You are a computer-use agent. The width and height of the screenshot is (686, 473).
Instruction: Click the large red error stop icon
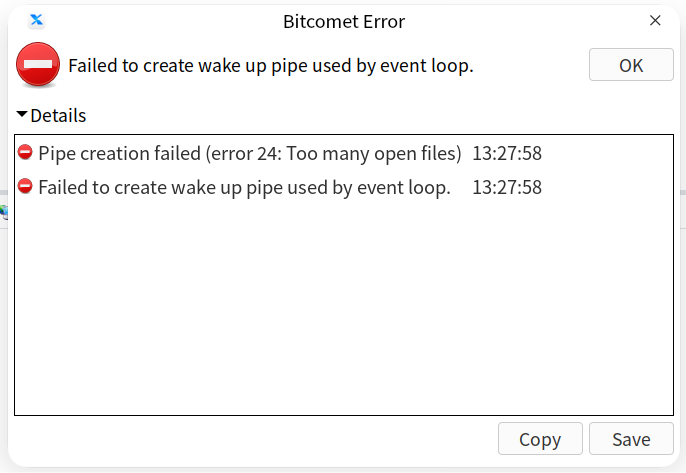pos(38,64)
